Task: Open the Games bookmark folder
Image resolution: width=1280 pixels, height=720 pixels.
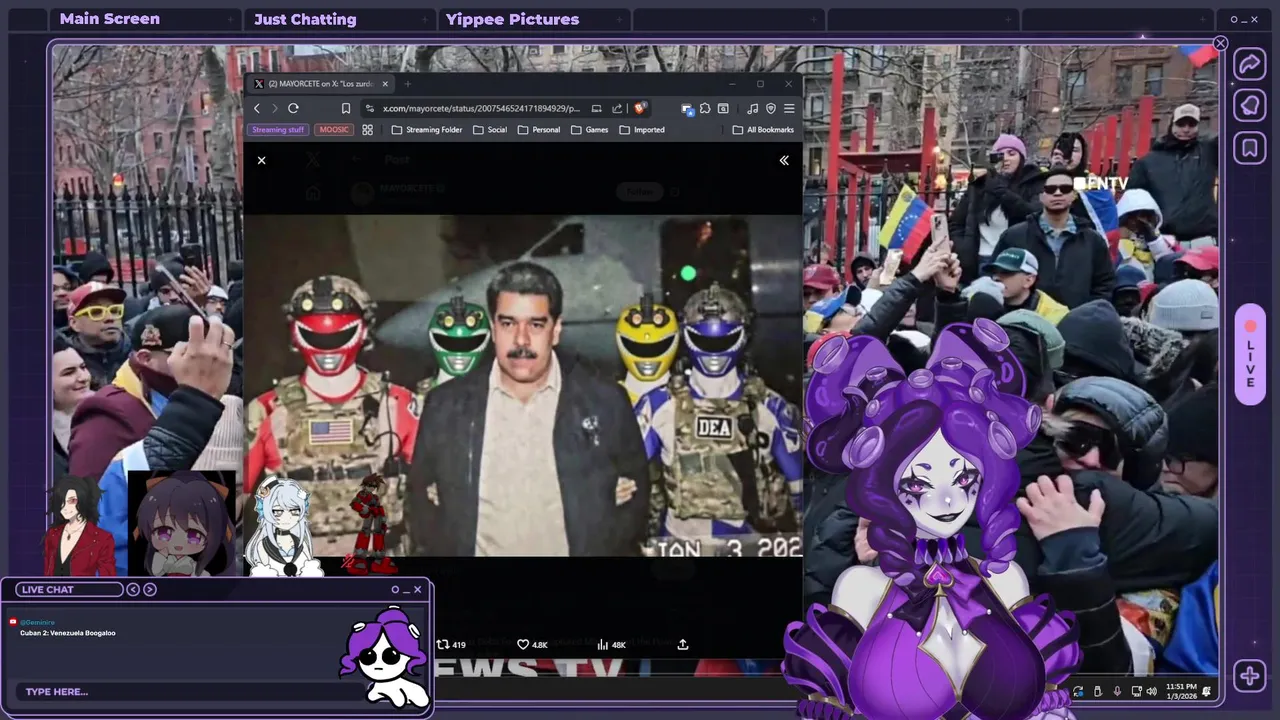Action: pos(590,130)
